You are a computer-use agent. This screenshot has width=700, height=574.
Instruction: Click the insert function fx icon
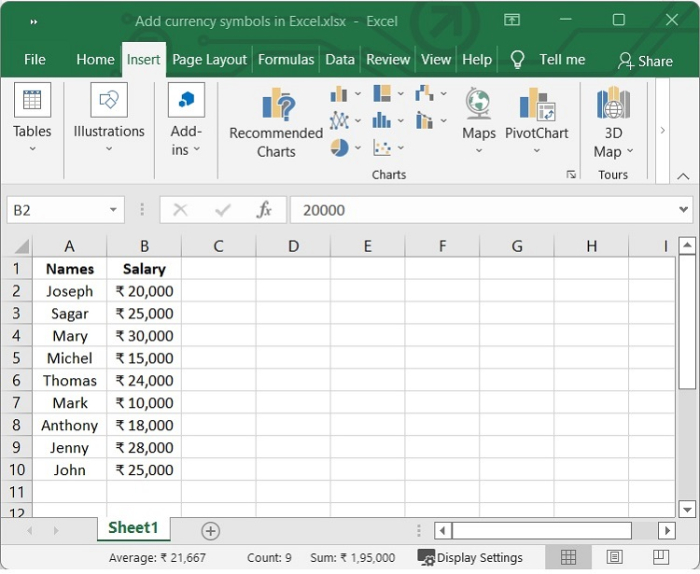click(x=264, y=210)
